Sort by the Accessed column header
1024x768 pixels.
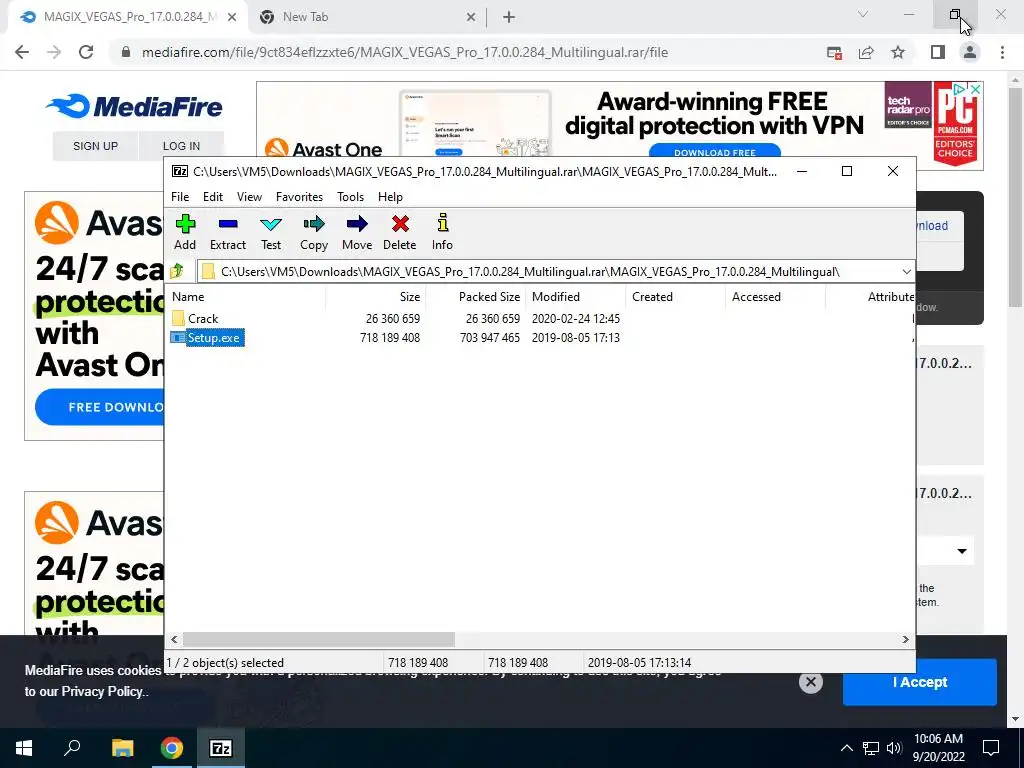tap(775, 296)
